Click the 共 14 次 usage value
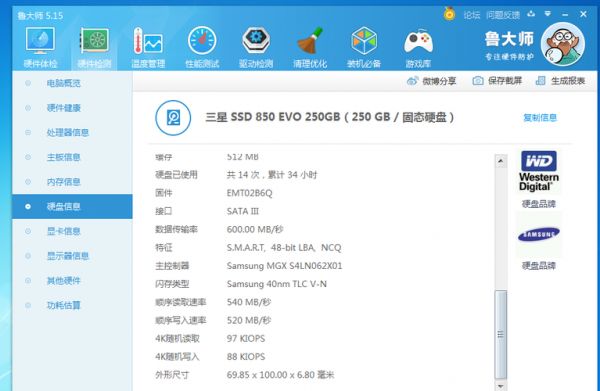This screenshot has width=600, height=391. pyautogui.click(x=272, y=175)
